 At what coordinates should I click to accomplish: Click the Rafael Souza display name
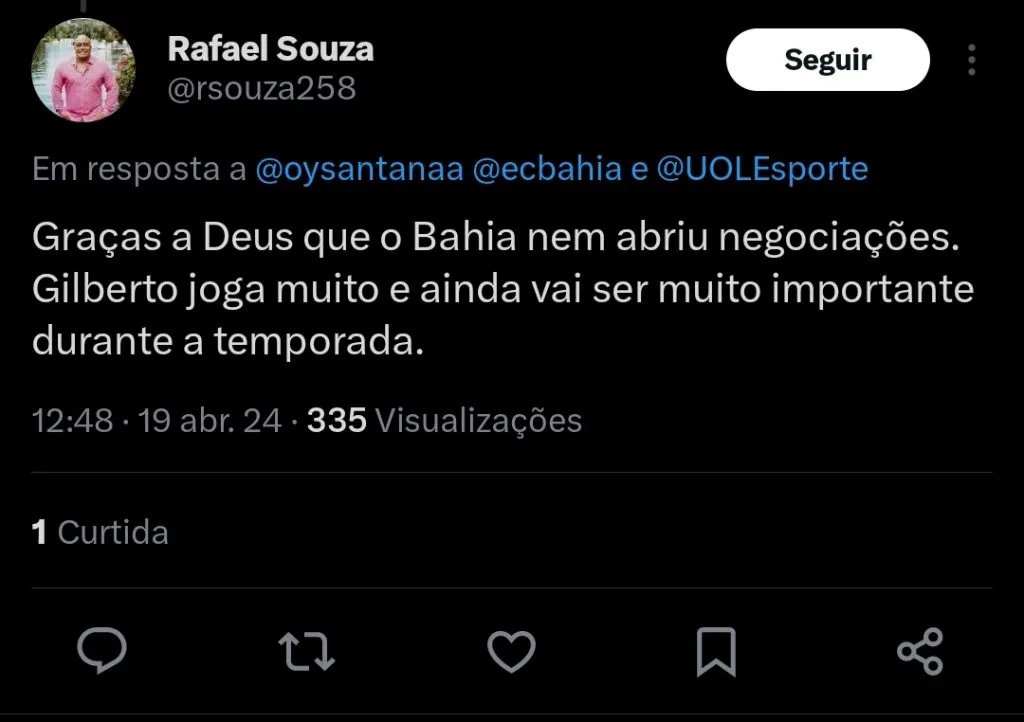point(270,48)
